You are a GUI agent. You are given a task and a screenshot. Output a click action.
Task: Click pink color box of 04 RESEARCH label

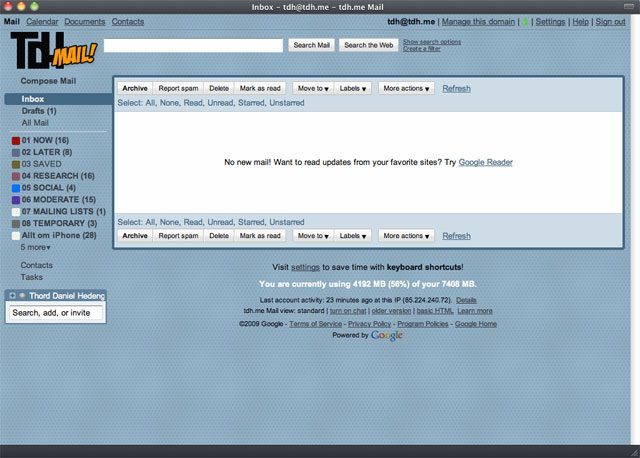click(16, 176)
